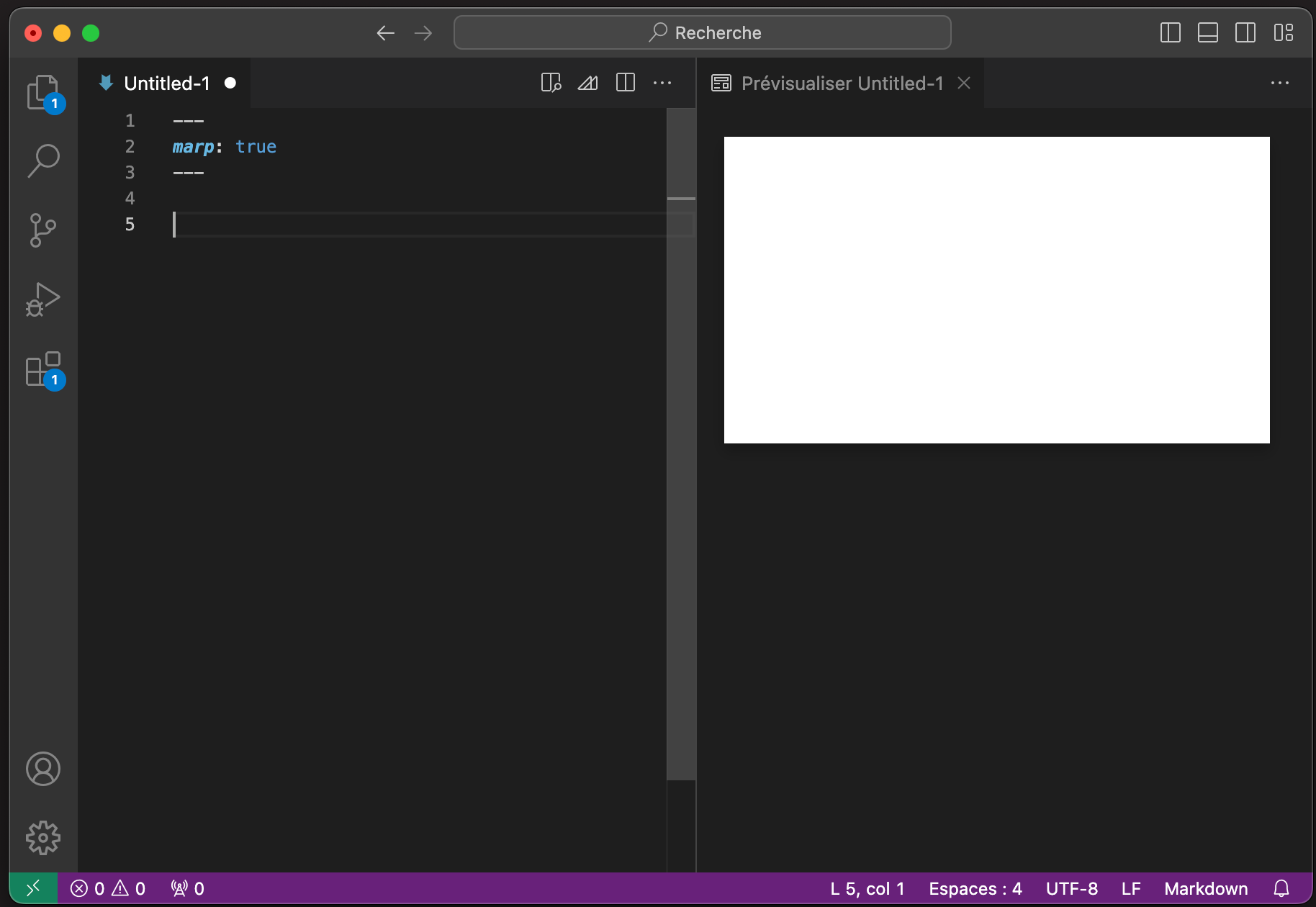Viewport: 1316px width, 907px height.
Task: Click the 'true' value on line 2
Action: pyautogui.click(x=256, y=147)
